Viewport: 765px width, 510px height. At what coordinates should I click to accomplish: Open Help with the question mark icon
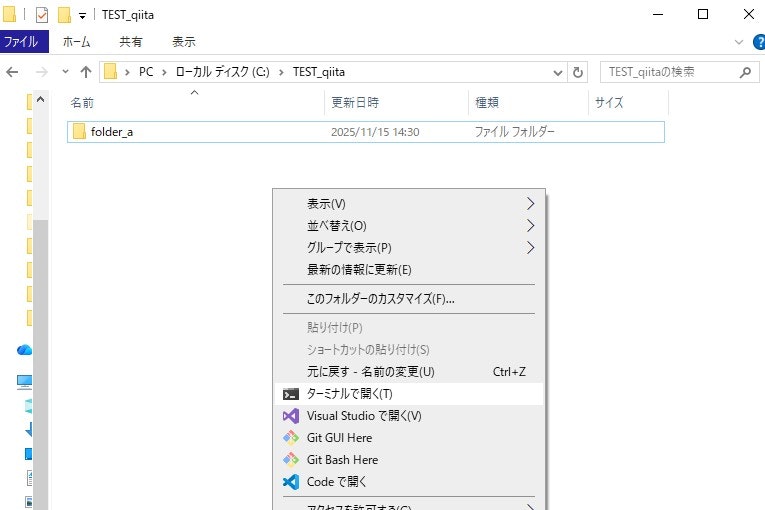tap(759, 42)
